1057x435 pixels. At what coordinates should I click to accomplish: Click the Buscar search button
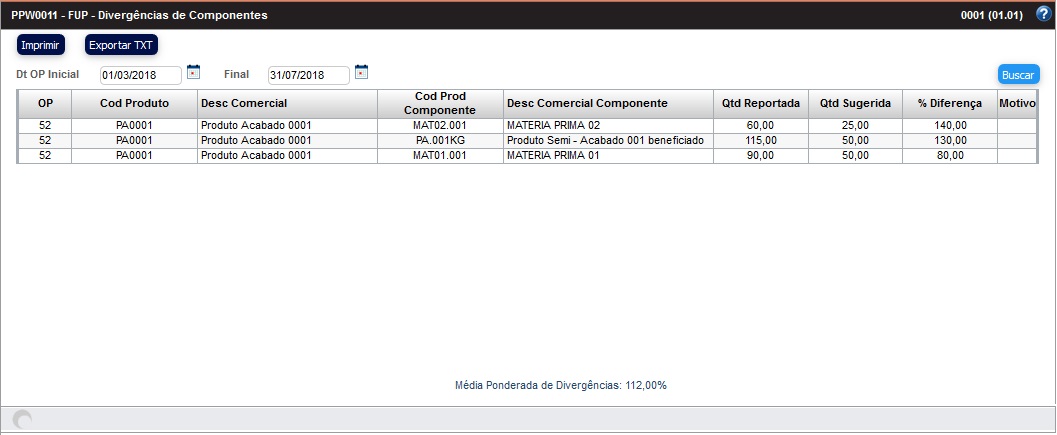coord(1018,75)
